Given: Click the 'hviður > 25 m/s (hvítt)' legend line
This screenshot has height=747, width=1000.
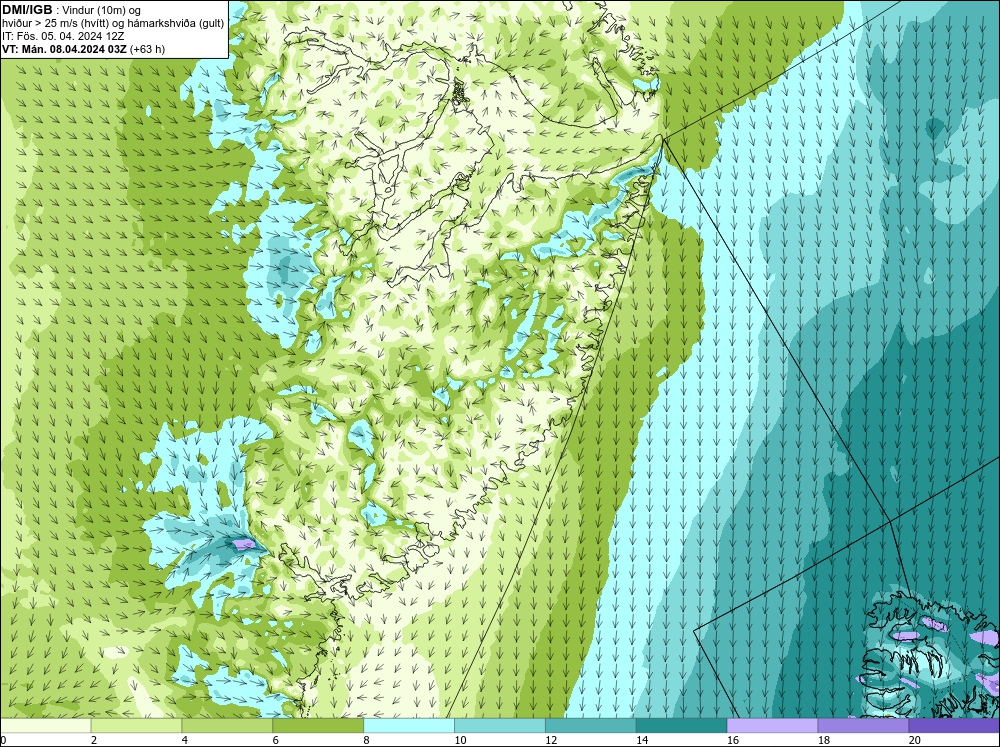Looking at the screenshot, I should tap(113, 24).
